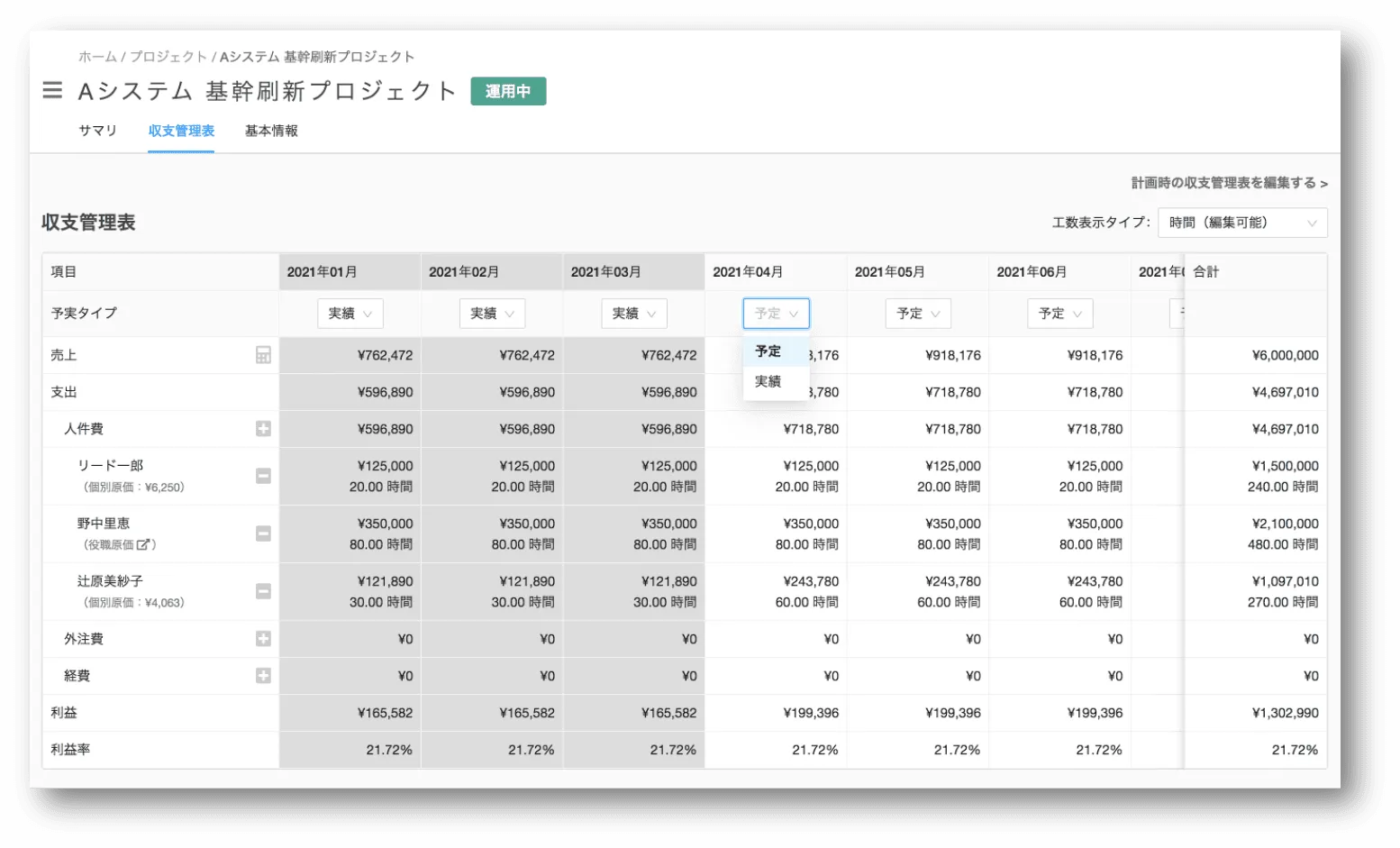Screen dimensions: 1400x848
Task: Select 予定 in the open dropdown list
Action: (x=769, y=351)
